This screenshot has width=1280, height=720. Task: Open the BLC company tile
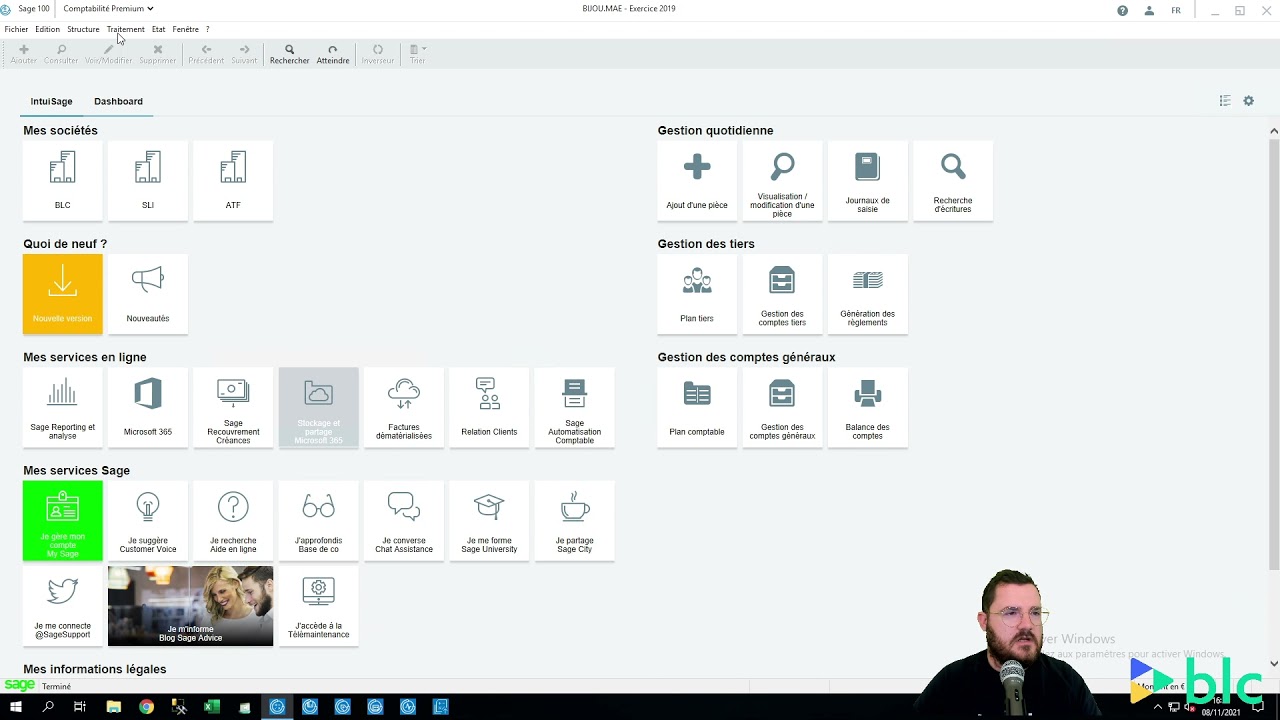tap(62, 180)
